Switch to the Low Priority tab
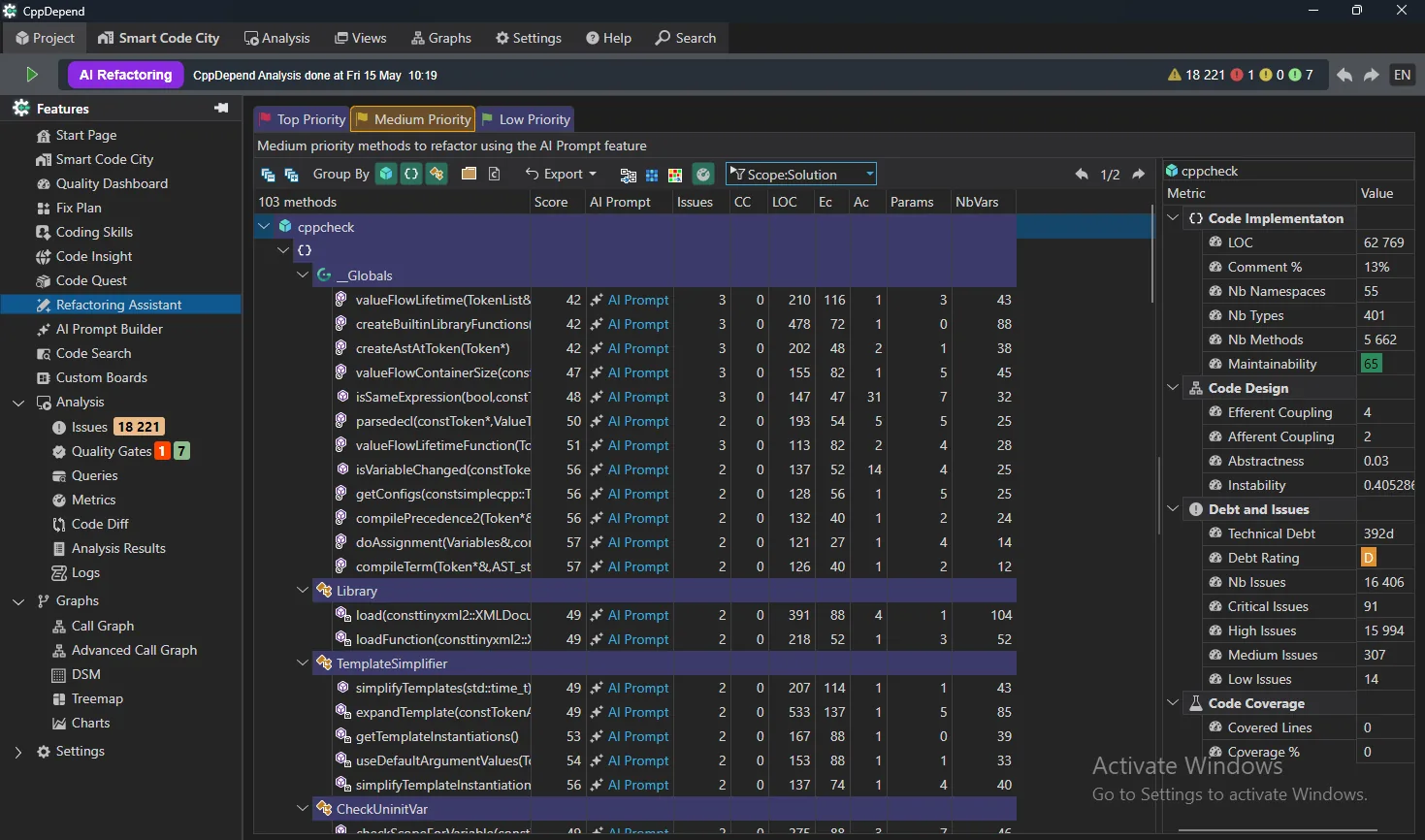This screenshot has height=840, width=1425. point(526,119)
